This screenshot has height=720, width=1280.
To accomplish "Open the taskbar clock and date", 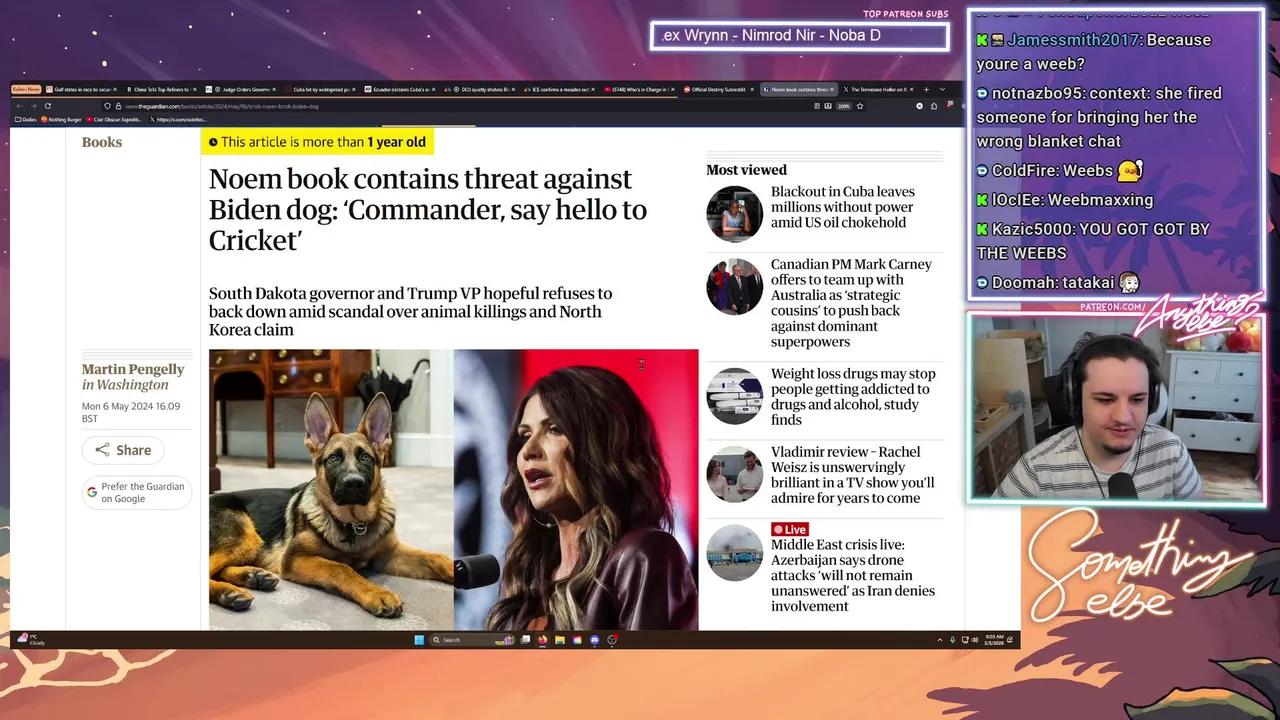I will (994, 640).
